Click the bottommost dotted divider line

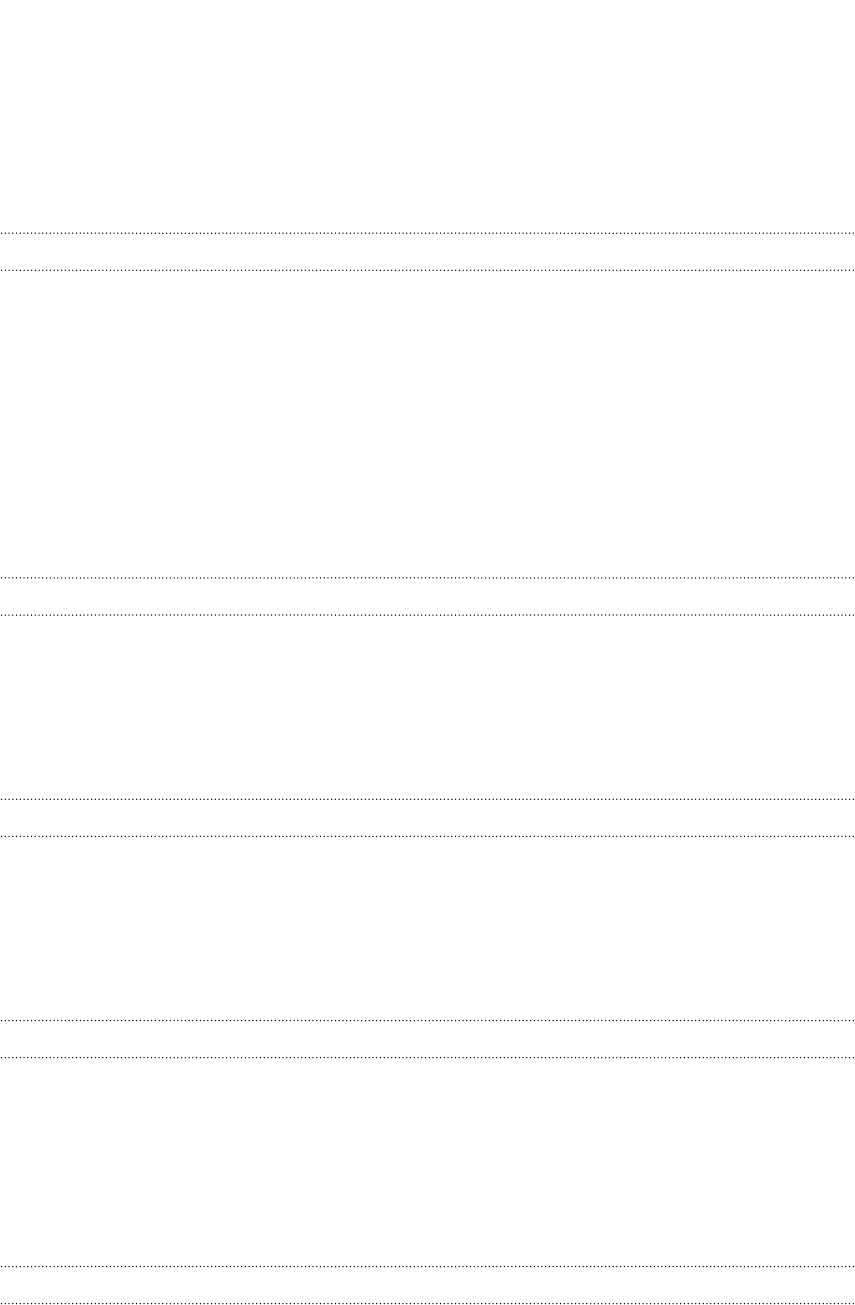pyautogui.click(x=427, y=1303)
